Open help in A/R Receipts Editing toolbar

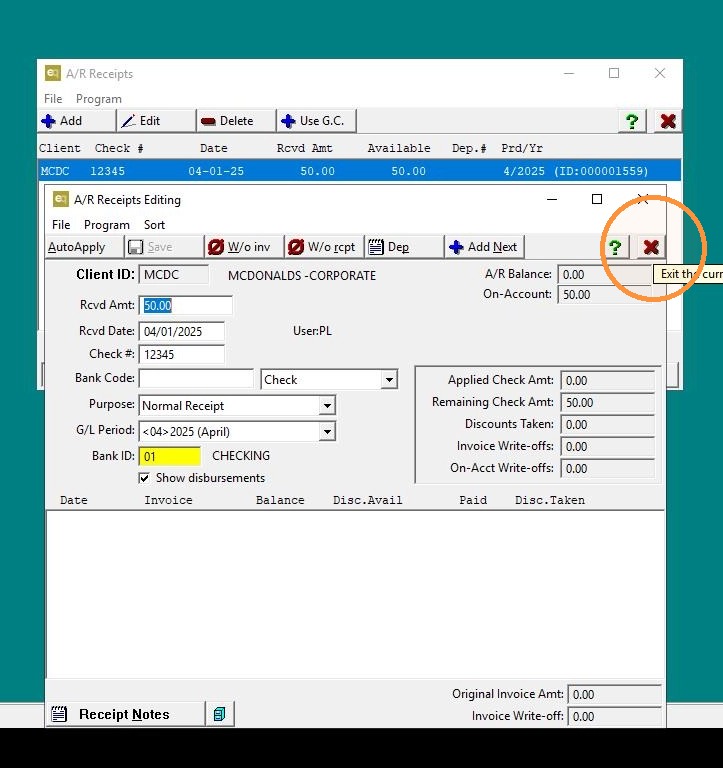click(615, 247)
